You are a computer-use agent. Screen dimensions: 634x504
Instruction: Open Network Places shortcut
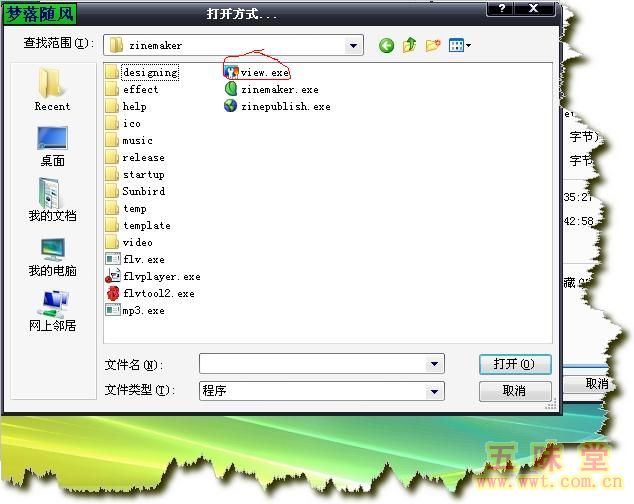click(52, 309)
